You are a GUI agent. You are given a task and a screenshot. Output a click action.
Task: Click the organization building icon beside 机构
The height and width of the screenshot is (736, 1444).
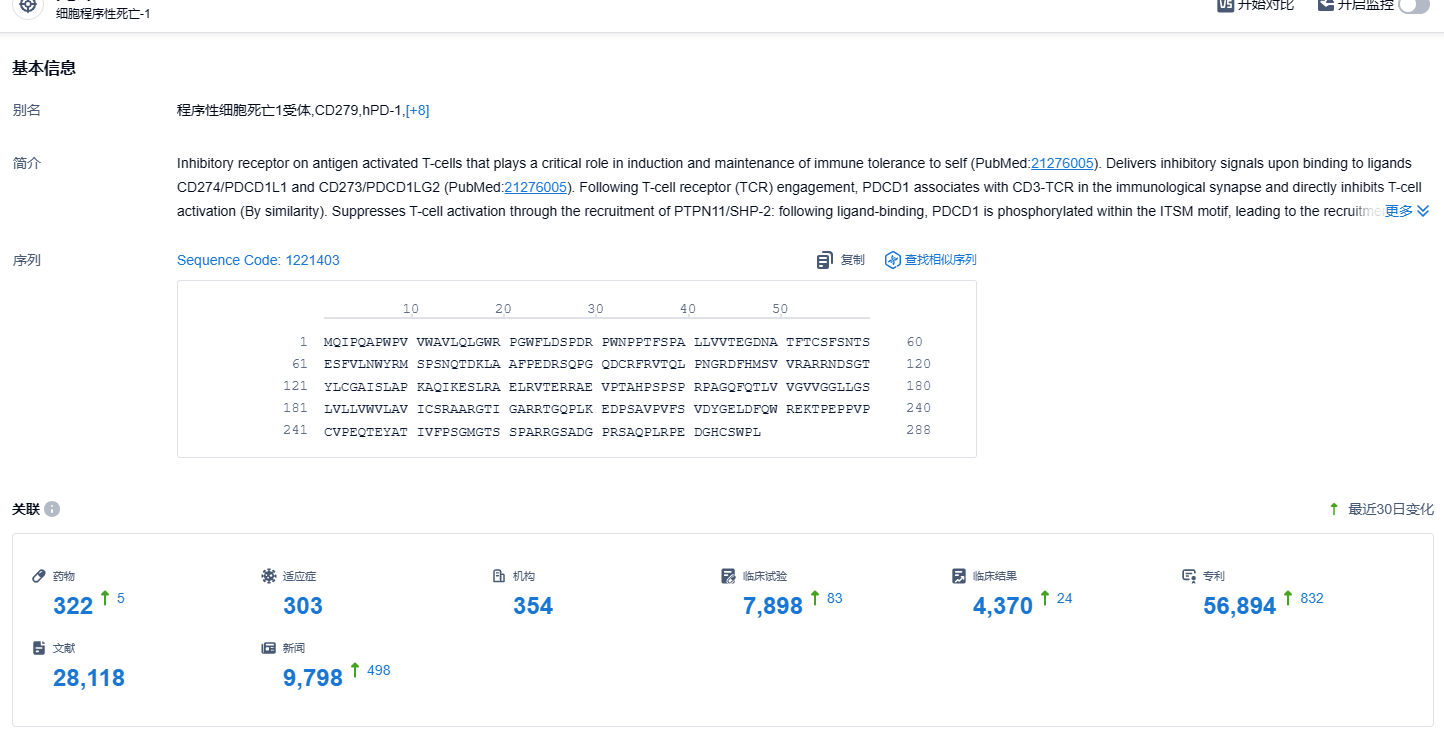click(499, 576)
